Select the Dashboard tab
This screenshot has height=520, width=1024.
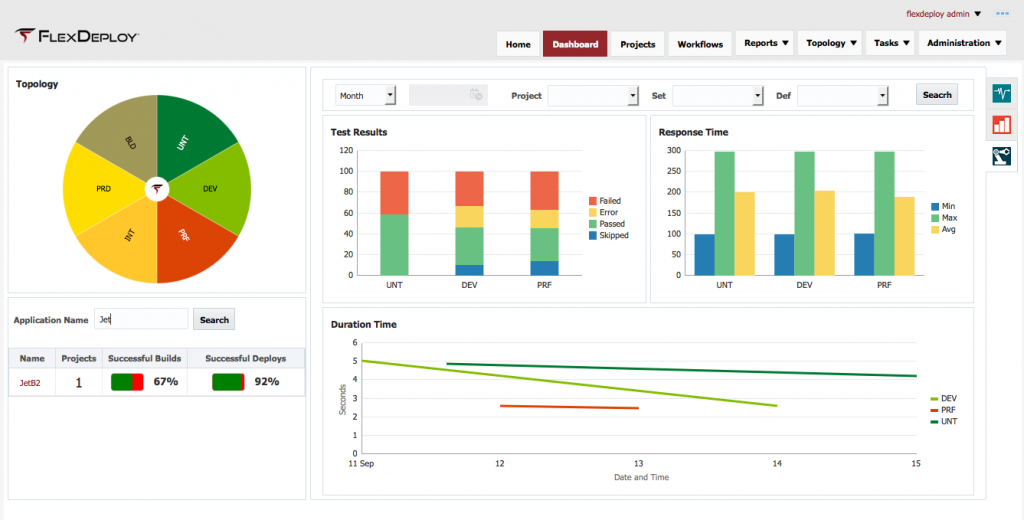tap(575, 44)
